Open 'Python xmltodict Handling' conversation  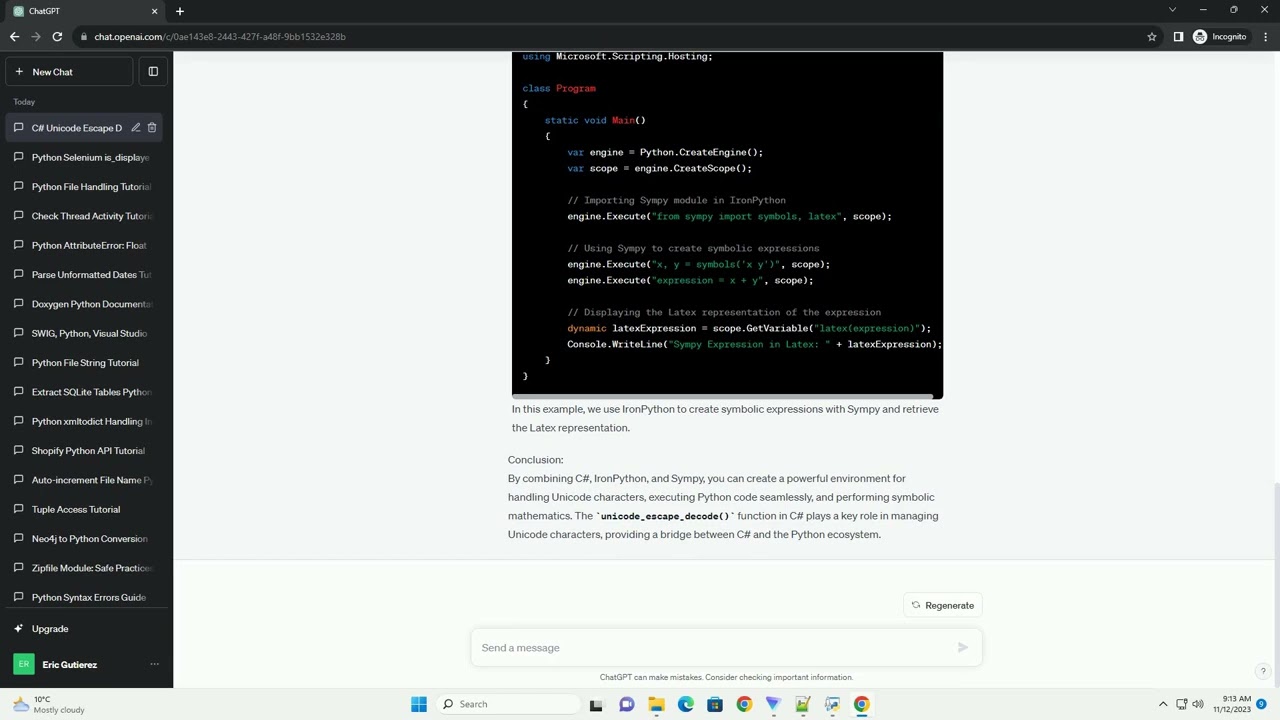(86, 421)
